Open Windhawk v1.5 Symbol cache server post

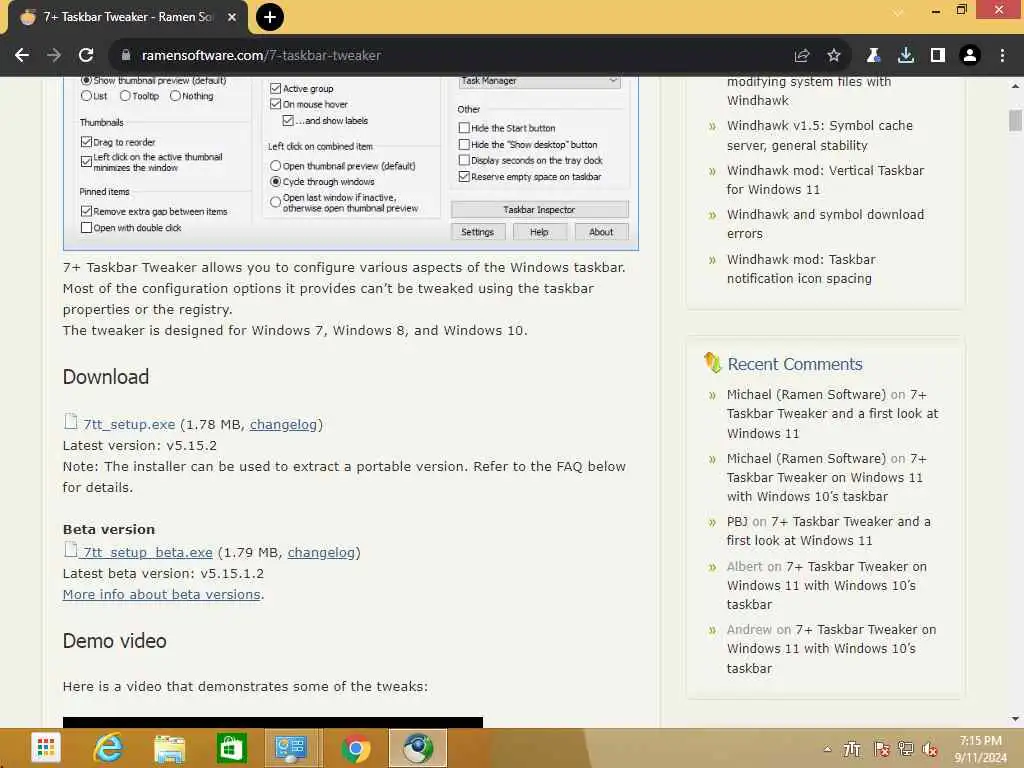pos(820,135)
